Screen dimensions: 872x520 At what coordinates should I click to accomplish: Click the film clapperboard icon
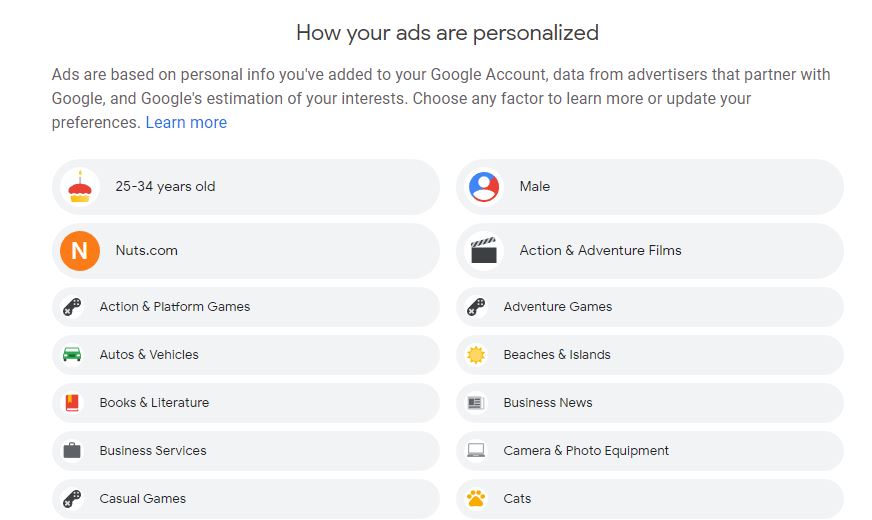[x=484, y=251]
